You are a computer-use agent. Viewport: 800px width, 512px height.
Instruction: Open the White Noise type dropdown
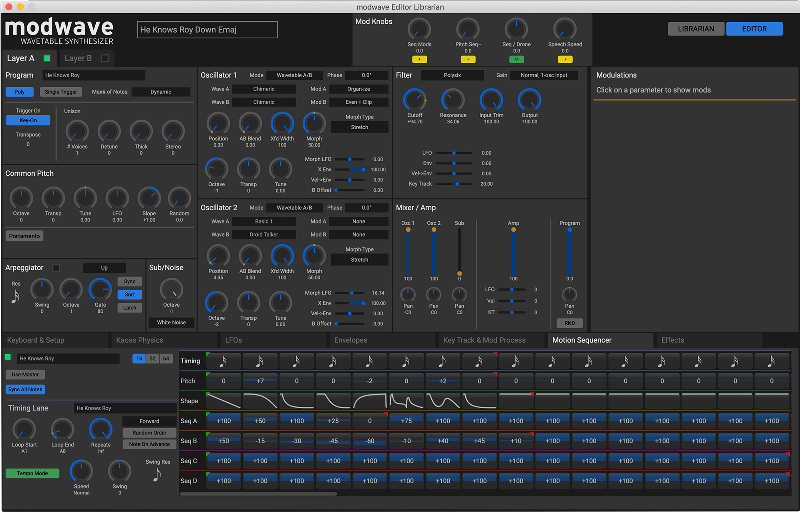171,322
